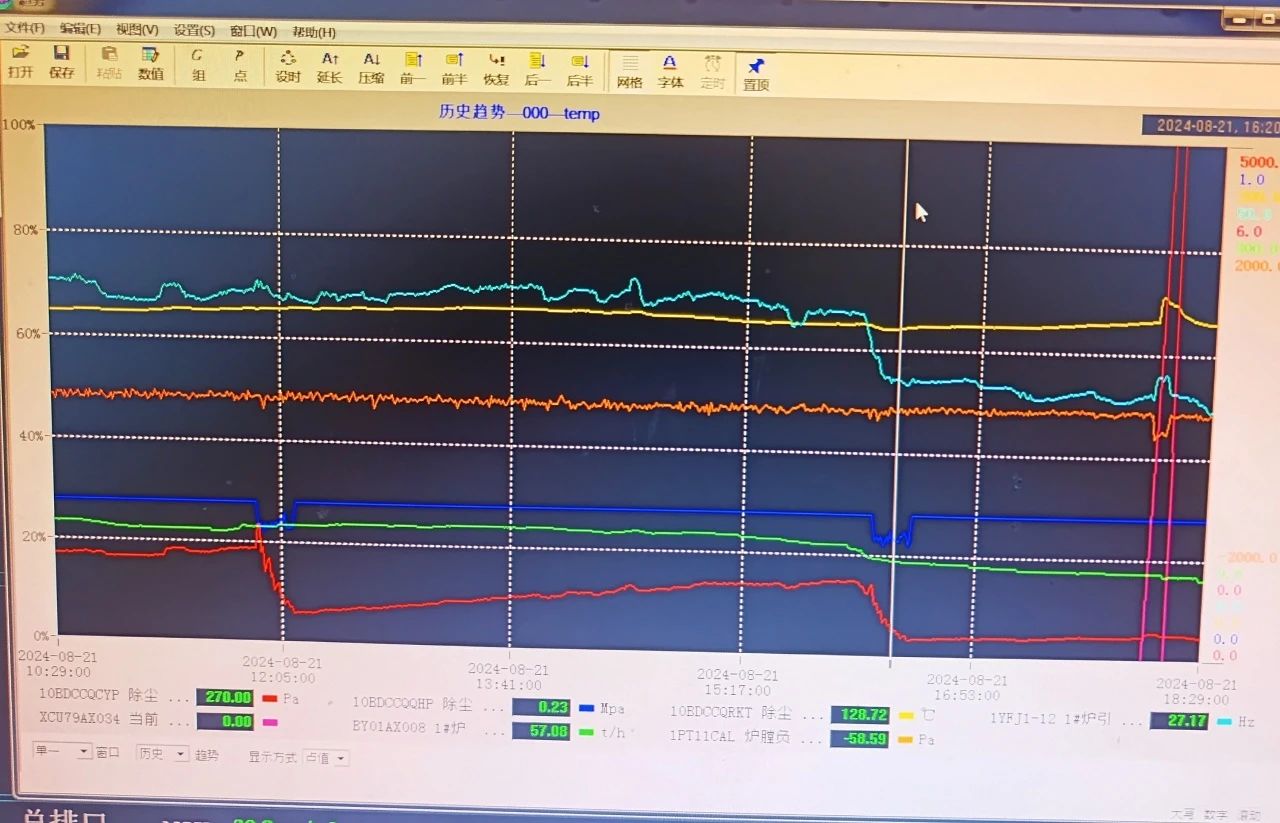Click the 0.23 Mpa value box
The width and height of the screenshot is (1280, 823).
(x=541, y=707)
